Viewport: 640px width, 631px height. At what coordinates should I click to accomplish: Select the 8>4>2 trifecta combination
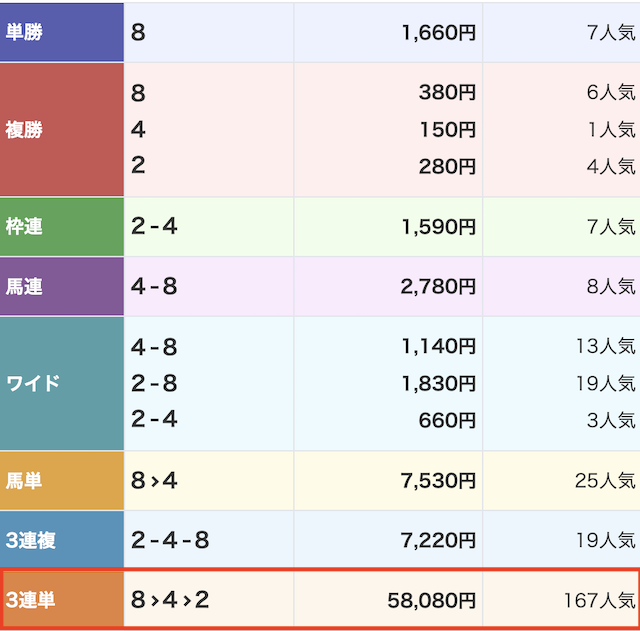click(x=170, y=600)
